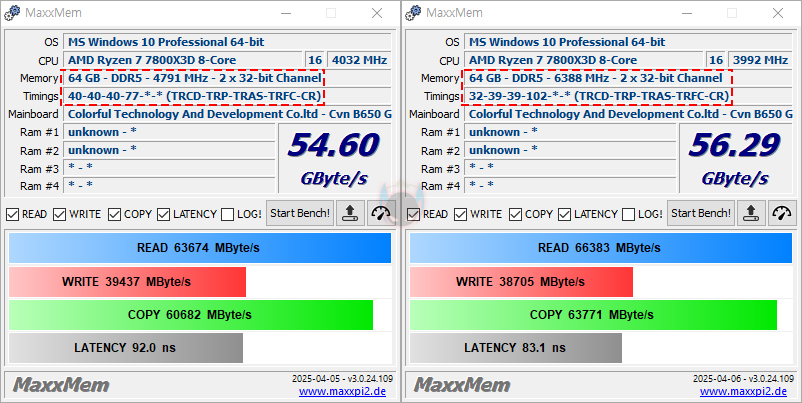The image size is (802, 403).
Task: Click the Mainboard field in left window
Action: [x=227, y=114]
